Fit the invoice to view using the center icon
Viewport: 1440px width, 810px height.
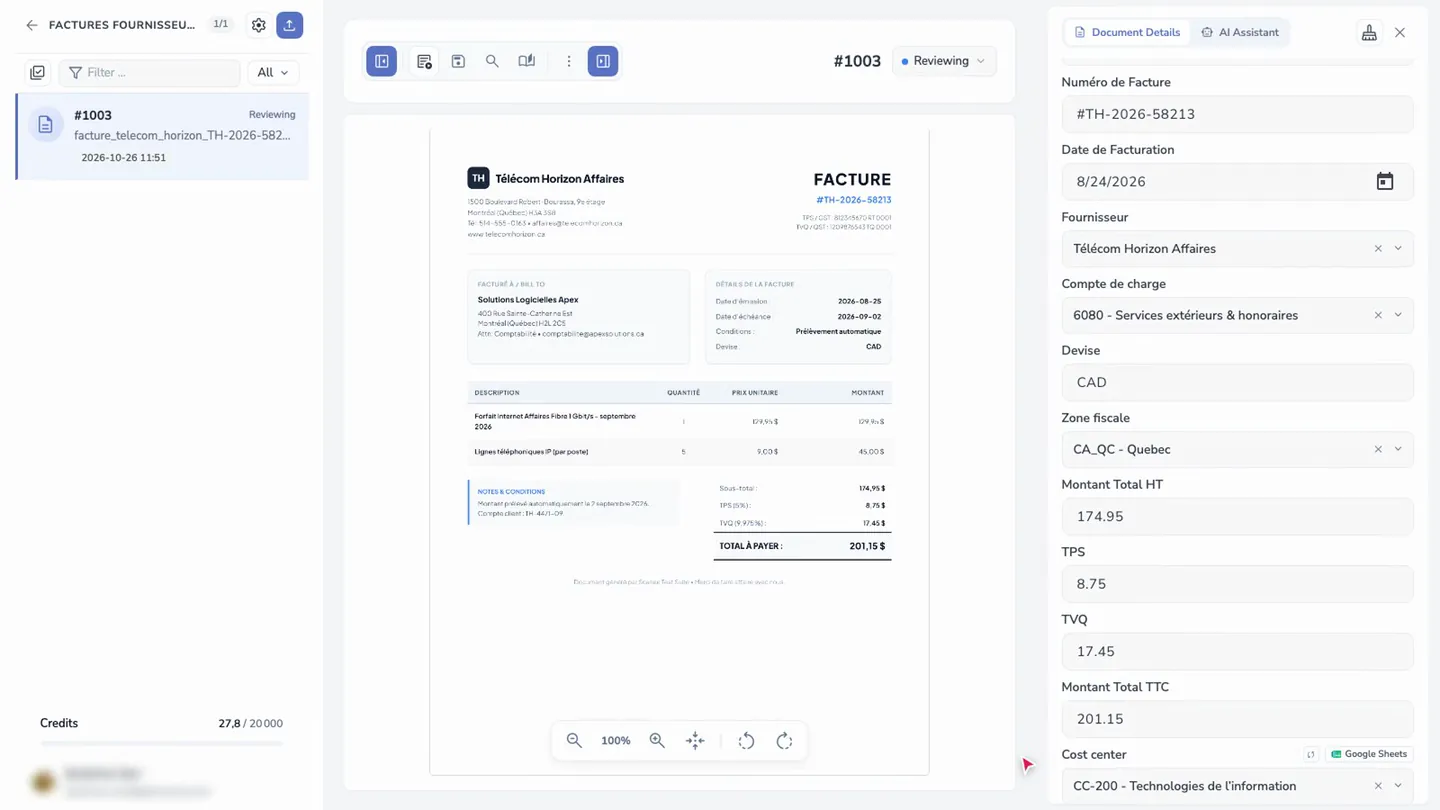[x=695, y=741]
